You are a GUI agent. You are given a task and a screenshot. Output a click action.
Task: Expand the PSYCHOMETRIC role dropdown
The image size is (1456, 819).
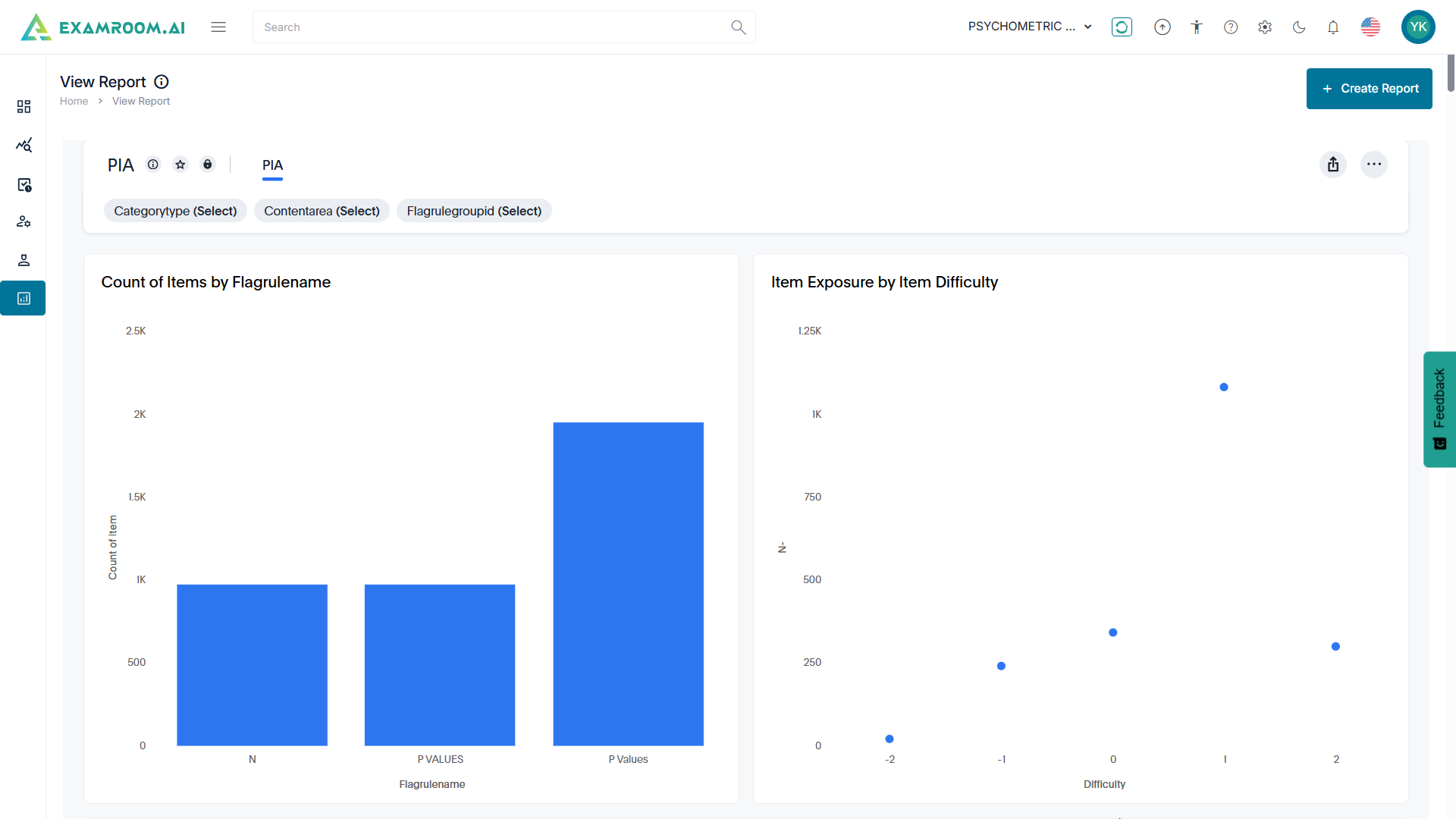[1029, 27]
